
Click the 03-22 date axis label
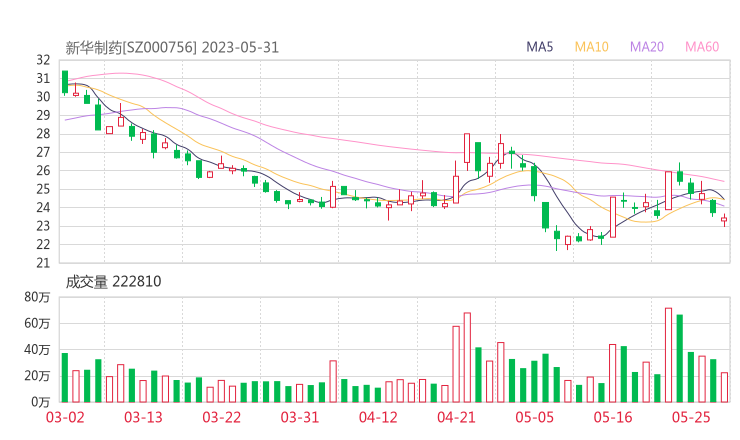click(222, 417)
